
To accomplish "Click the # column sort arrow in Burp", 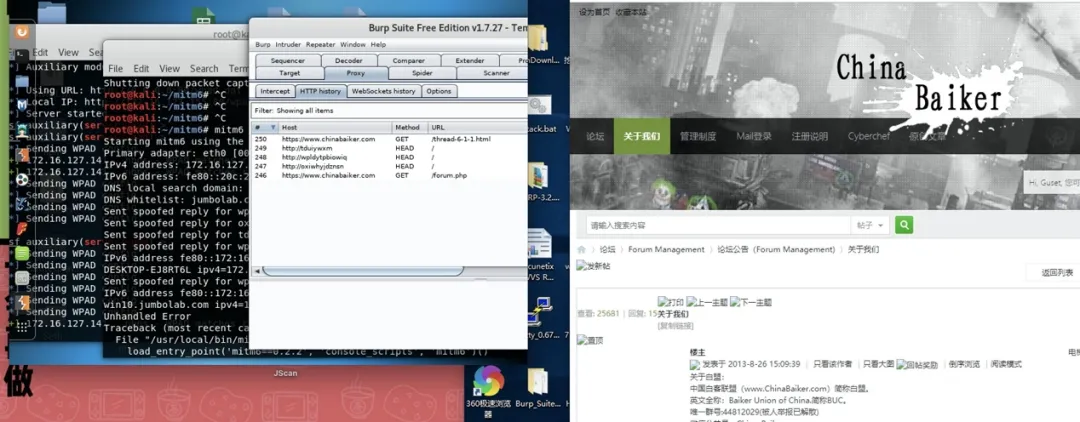I will (x=273, y=128).
